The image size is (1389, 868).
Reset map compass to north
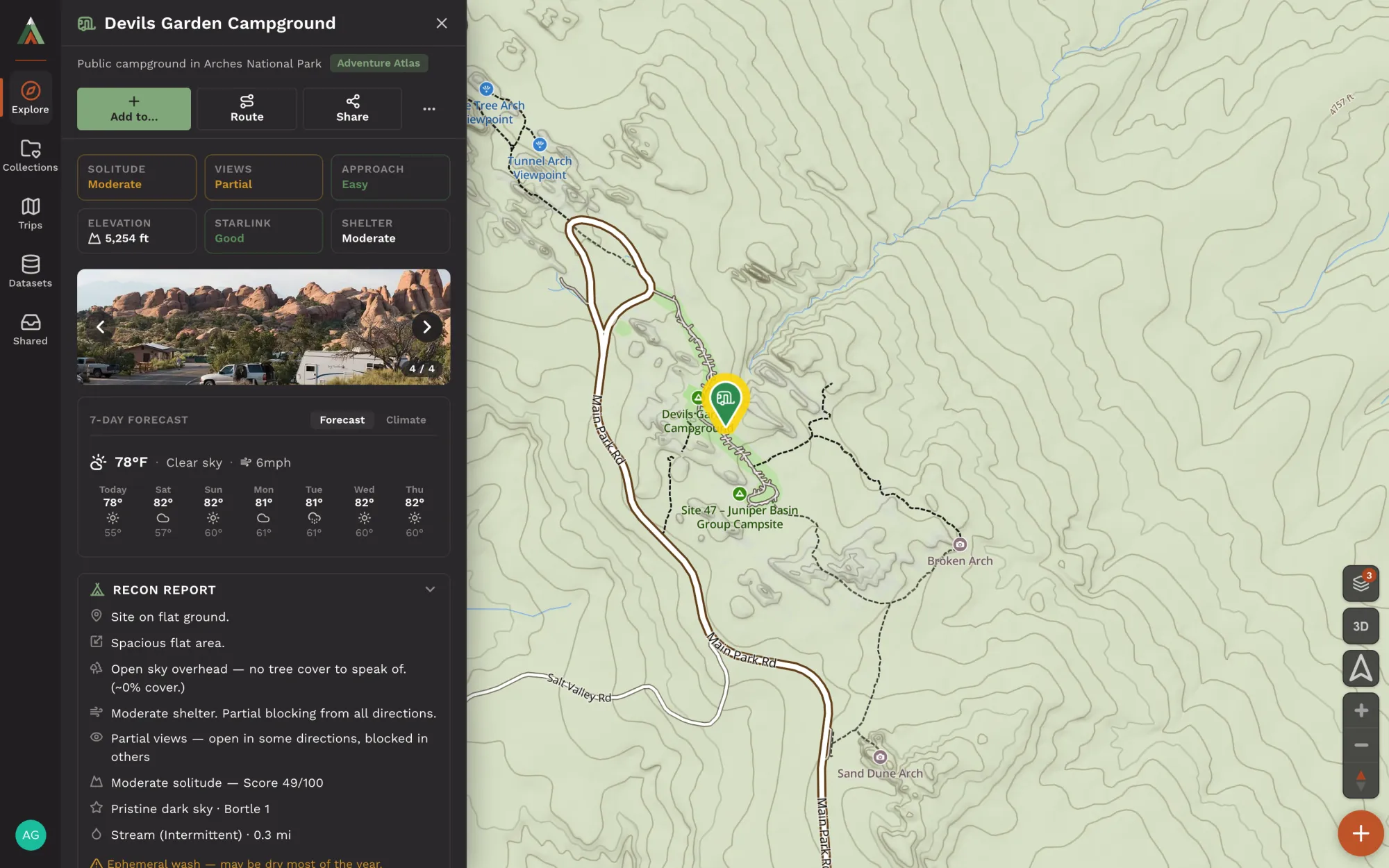tap(1361, 781)
